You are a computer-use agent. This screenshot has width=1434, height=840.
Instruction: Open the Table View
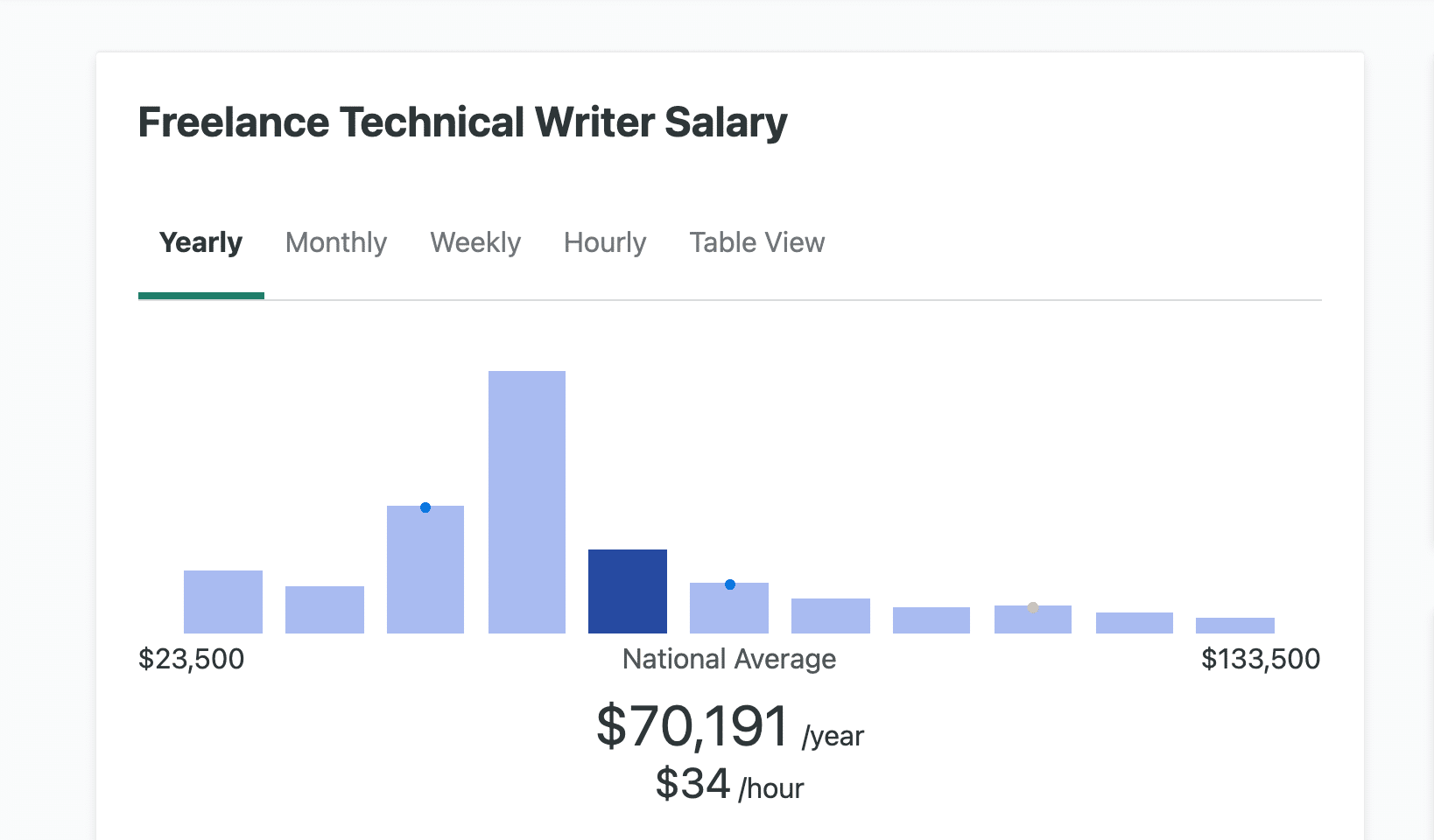click(756, 242)
